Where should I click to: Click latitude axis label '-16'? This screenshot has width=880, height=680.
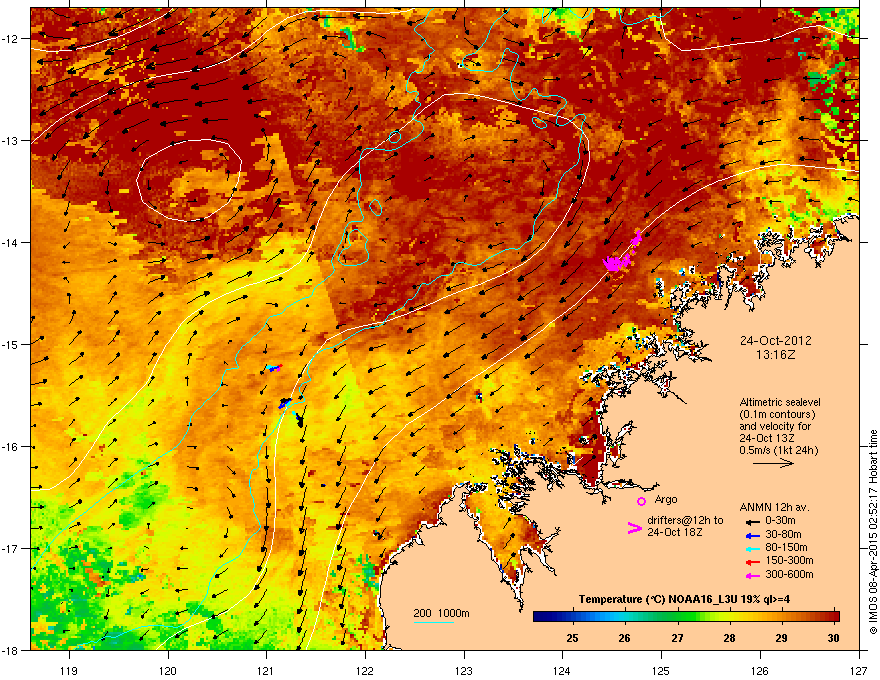pyautogui.click(x=10, y=447)
